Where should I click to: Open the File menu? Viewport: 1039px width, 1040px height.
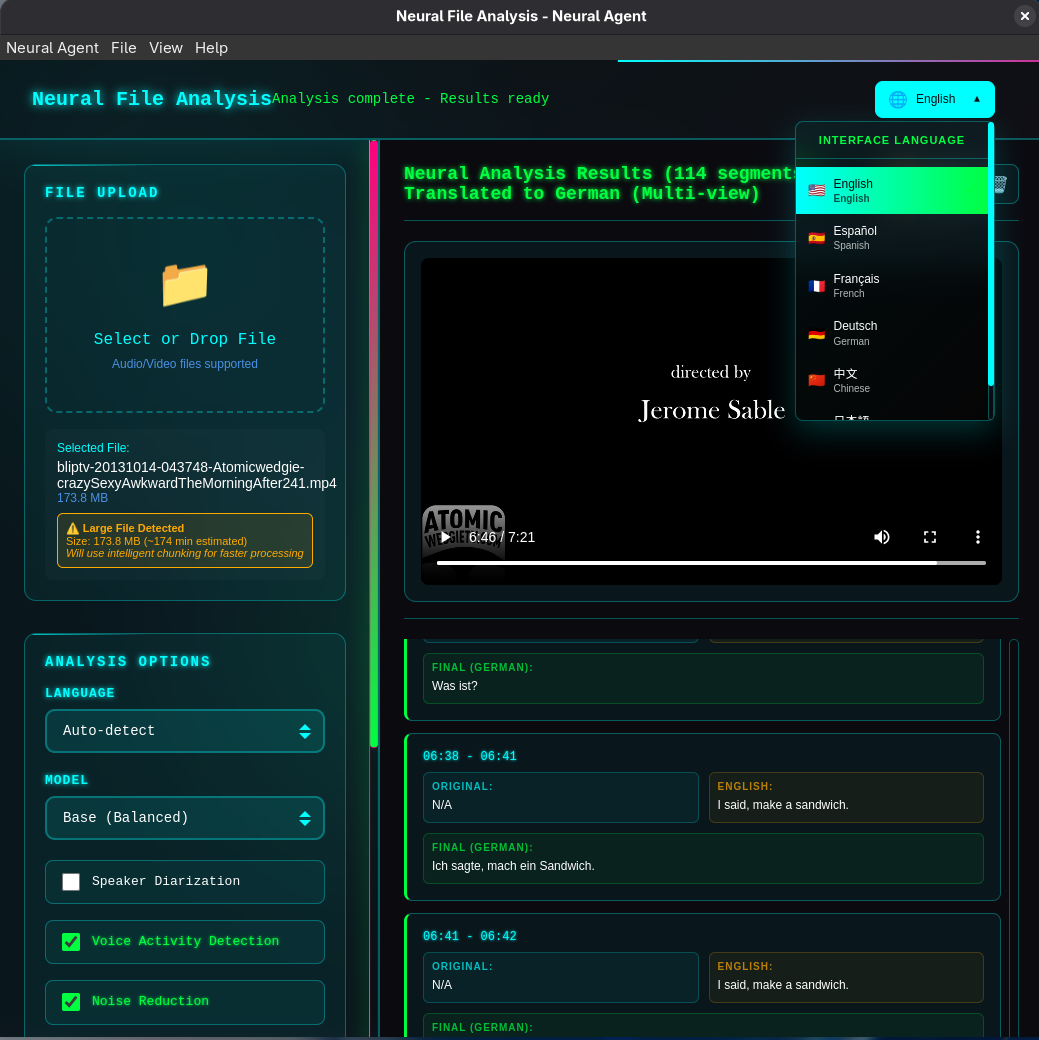(123, 48)
